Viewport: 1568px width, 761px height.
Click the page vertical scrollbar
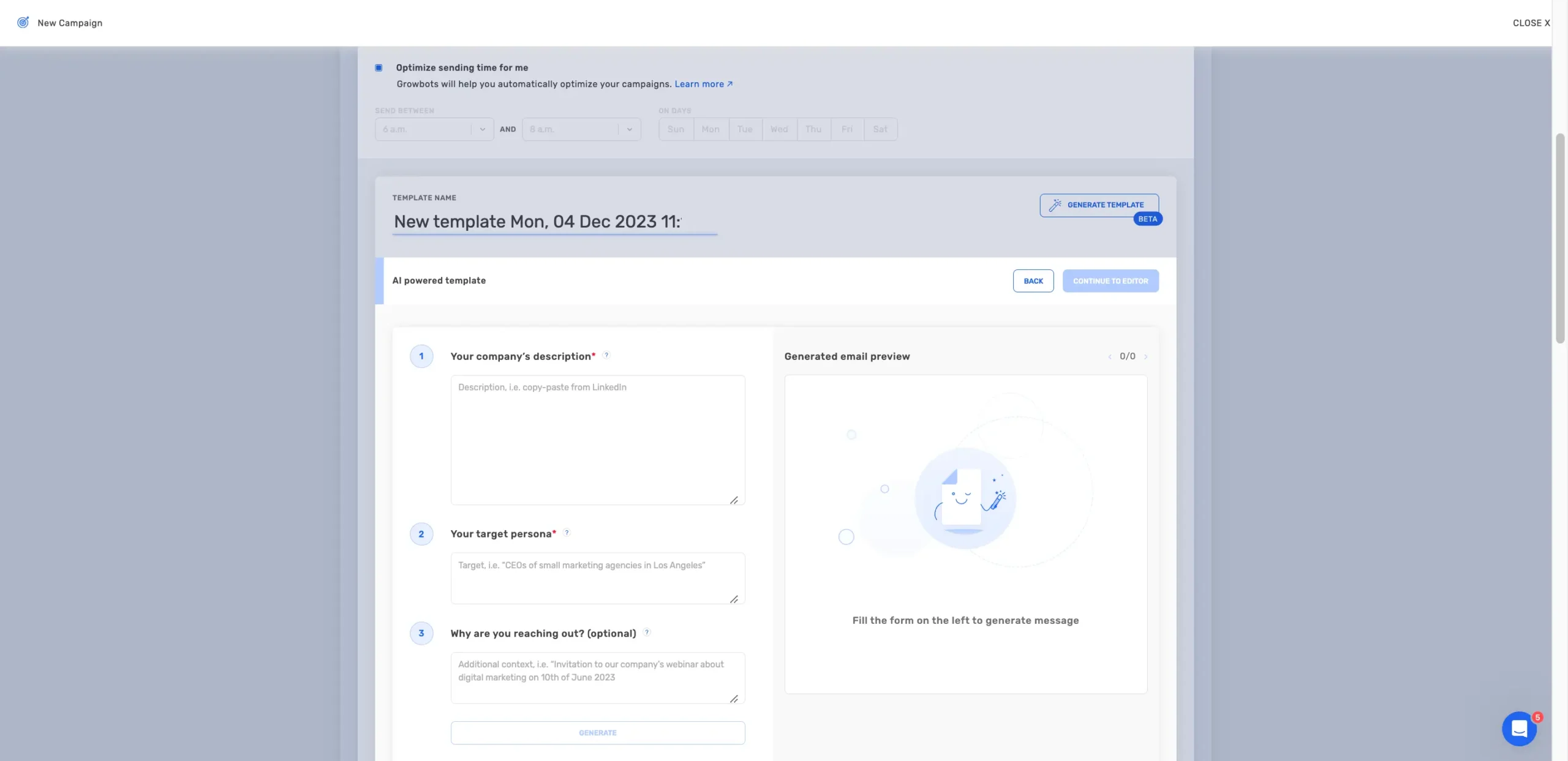click(1559, 239)
